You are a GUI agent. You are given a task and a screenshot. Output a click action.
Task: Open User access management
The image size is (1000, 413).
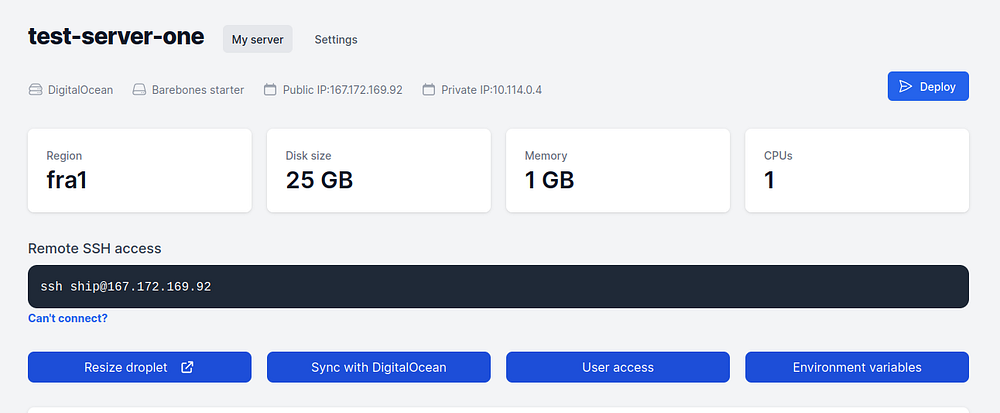click(618, 367)
